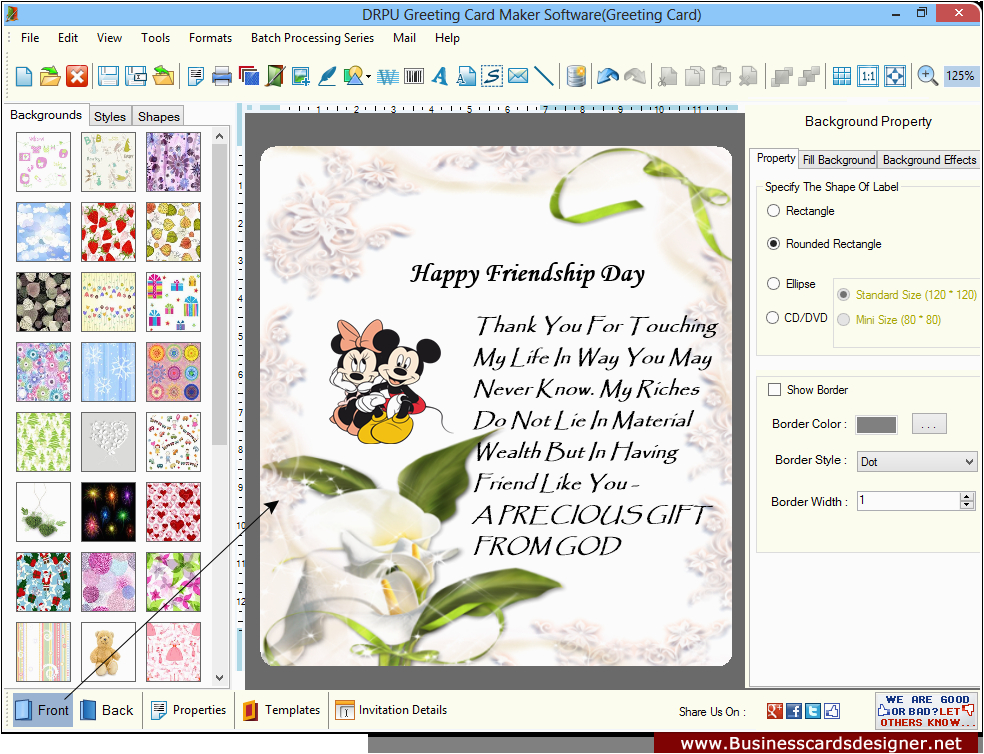The width and height of the screenshot is (984, 754).
Task: Click the Print icon in toolbar
Action: (x=222, y=76)
